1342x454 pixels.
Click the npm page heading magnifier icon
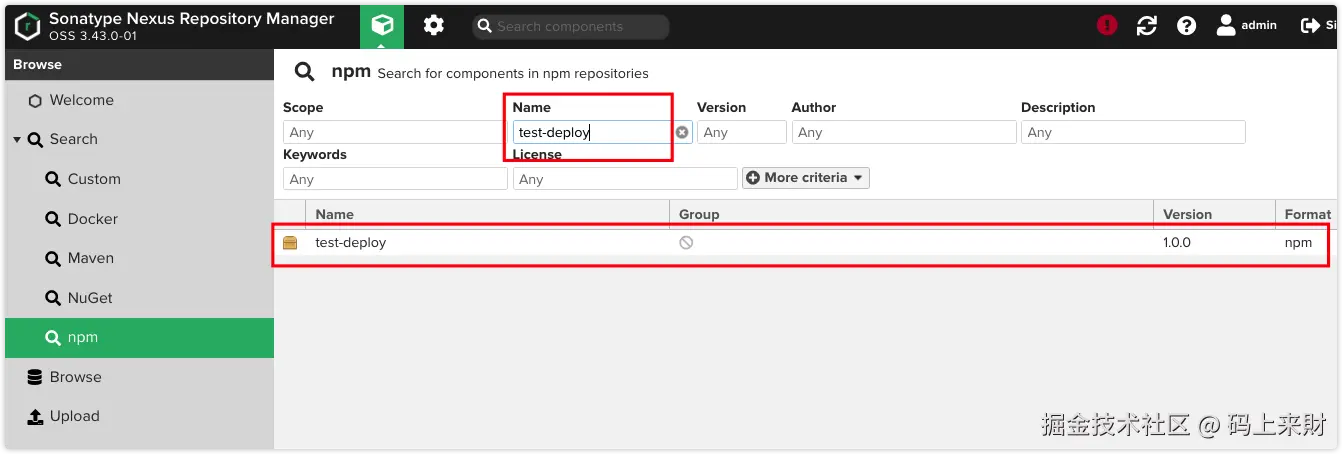(304, 72)
